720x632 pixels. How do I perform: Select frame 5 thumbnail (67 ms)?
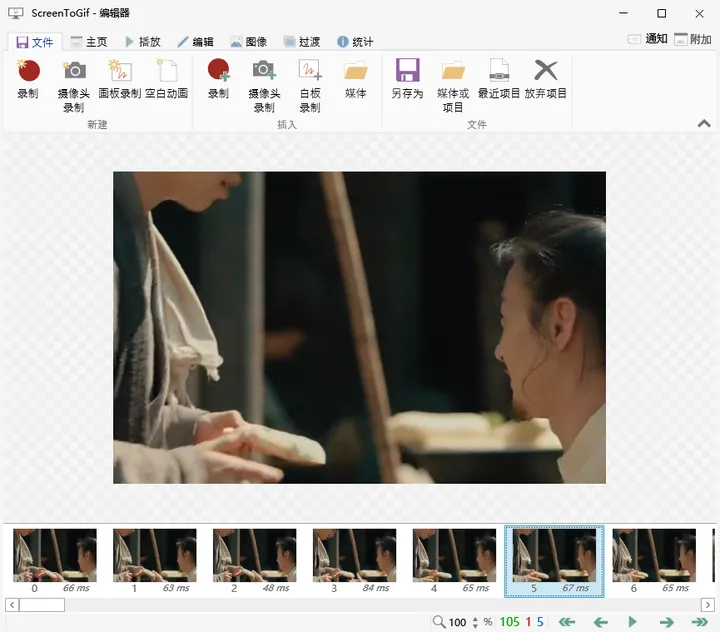554,561
